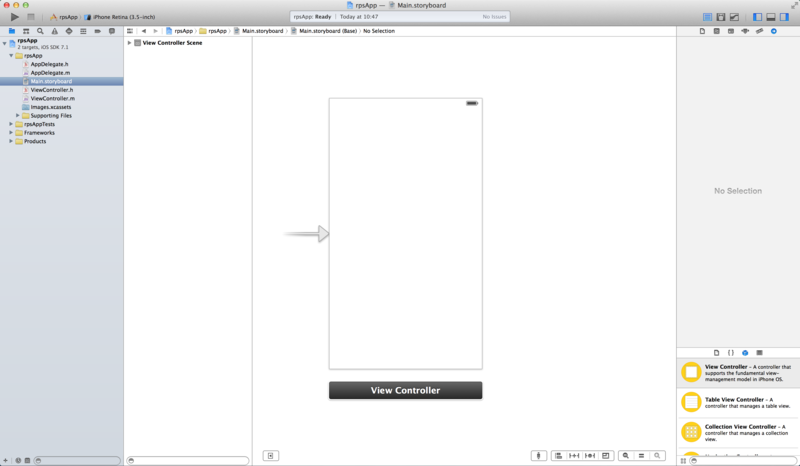Viewport: 800px width, 466px height.
Task: Click the object library filter field
Action: [743, 461]
